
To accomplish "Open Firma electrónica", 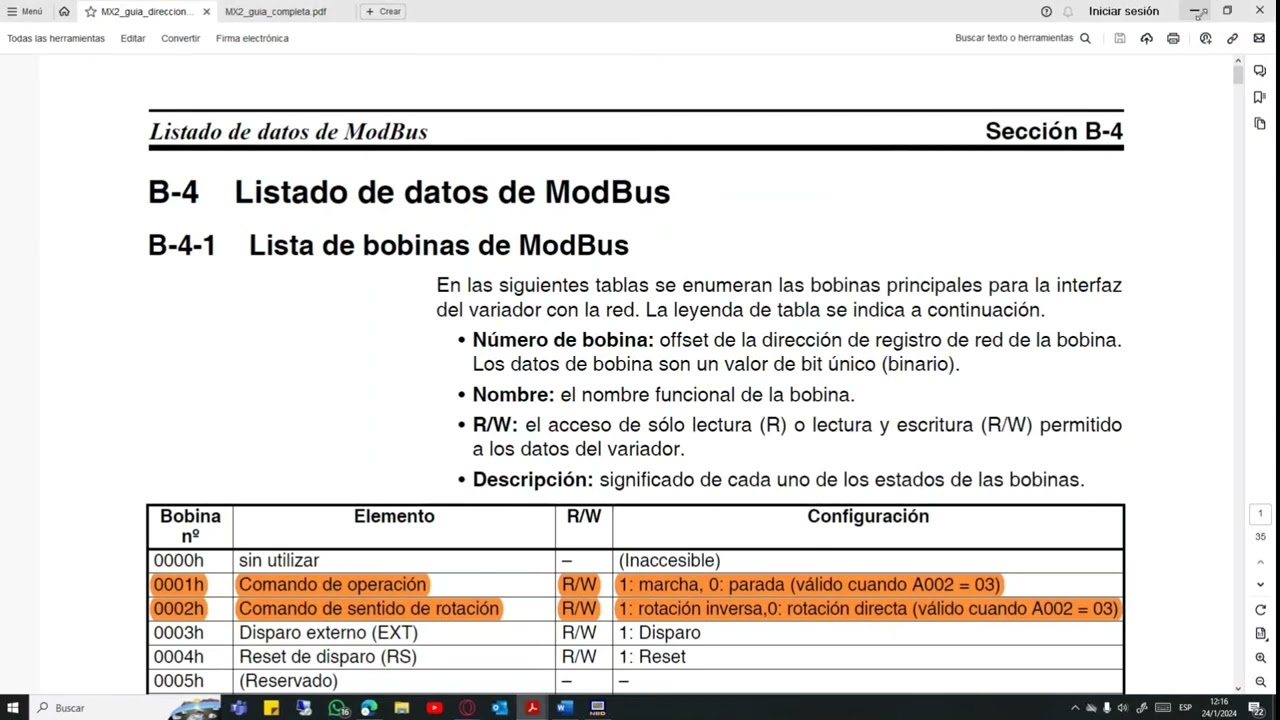I will [x=252, y=38].
